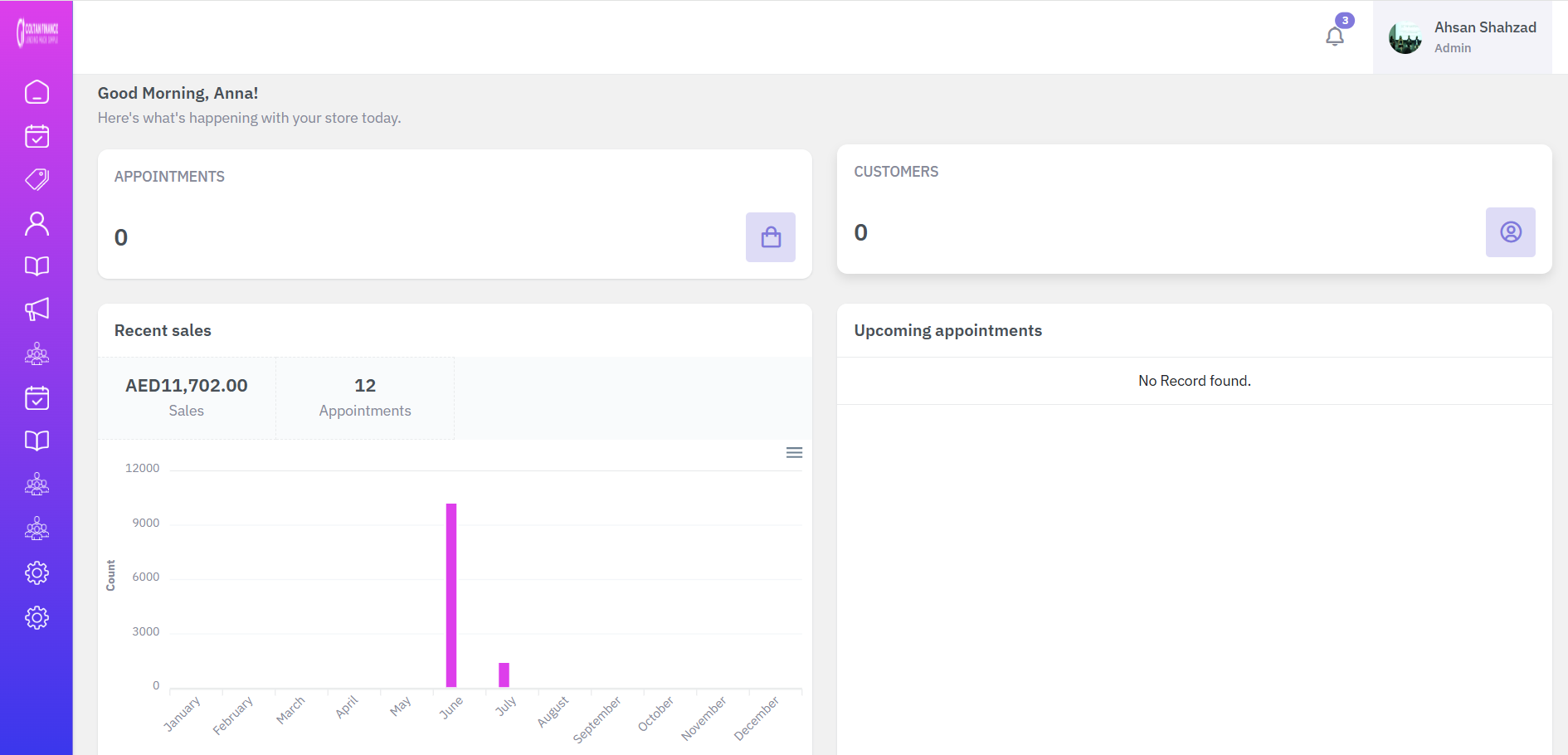Open the single person icon in sidebar
Viewport: 1568px width, 755px height.
[37, 223]
